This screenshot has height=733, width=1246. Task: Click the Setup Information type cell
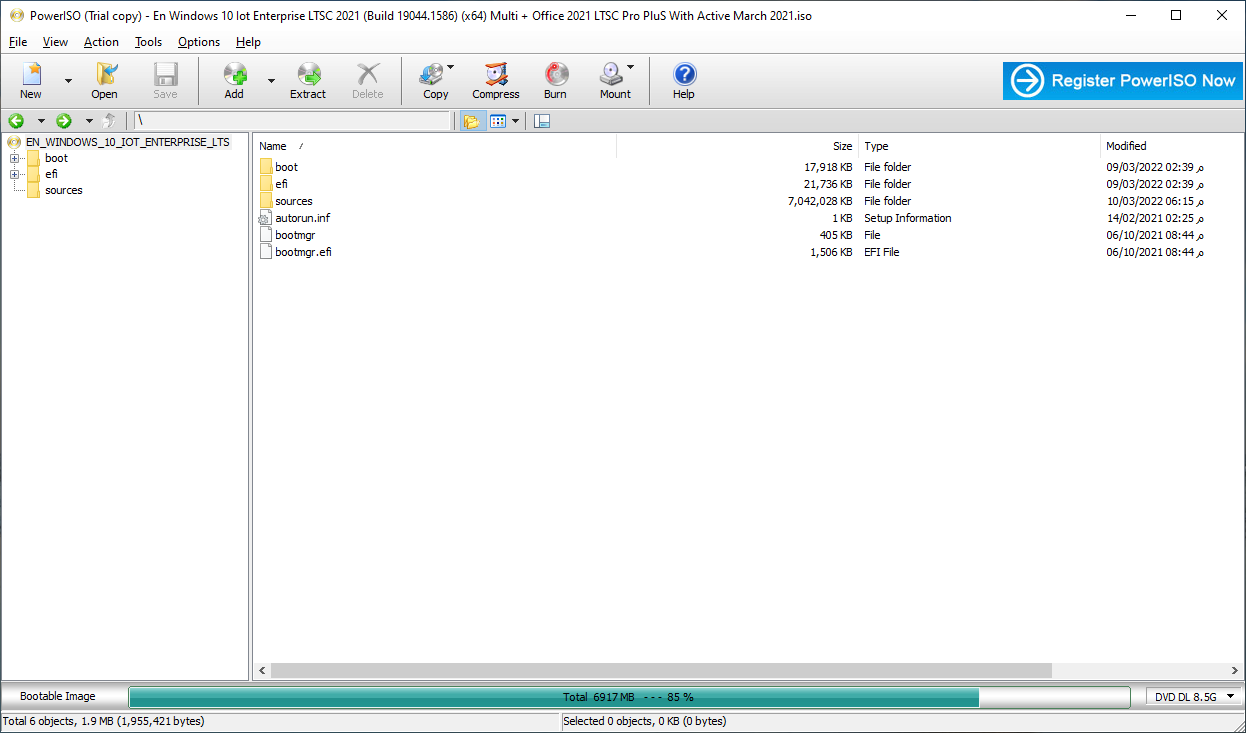[908, 218]
